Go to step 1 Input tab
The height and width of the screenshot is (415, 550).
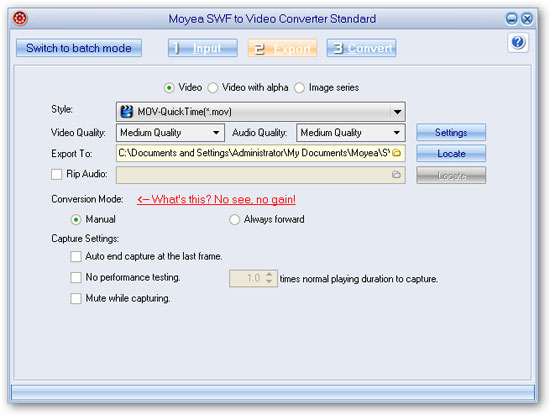[x=203, y=48]
